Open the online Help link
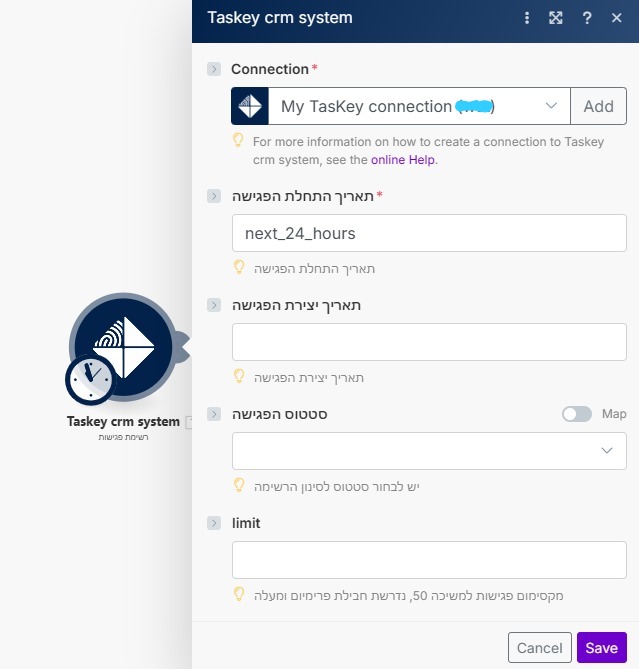Screen dimensions: 639x669 pos(403,159)
